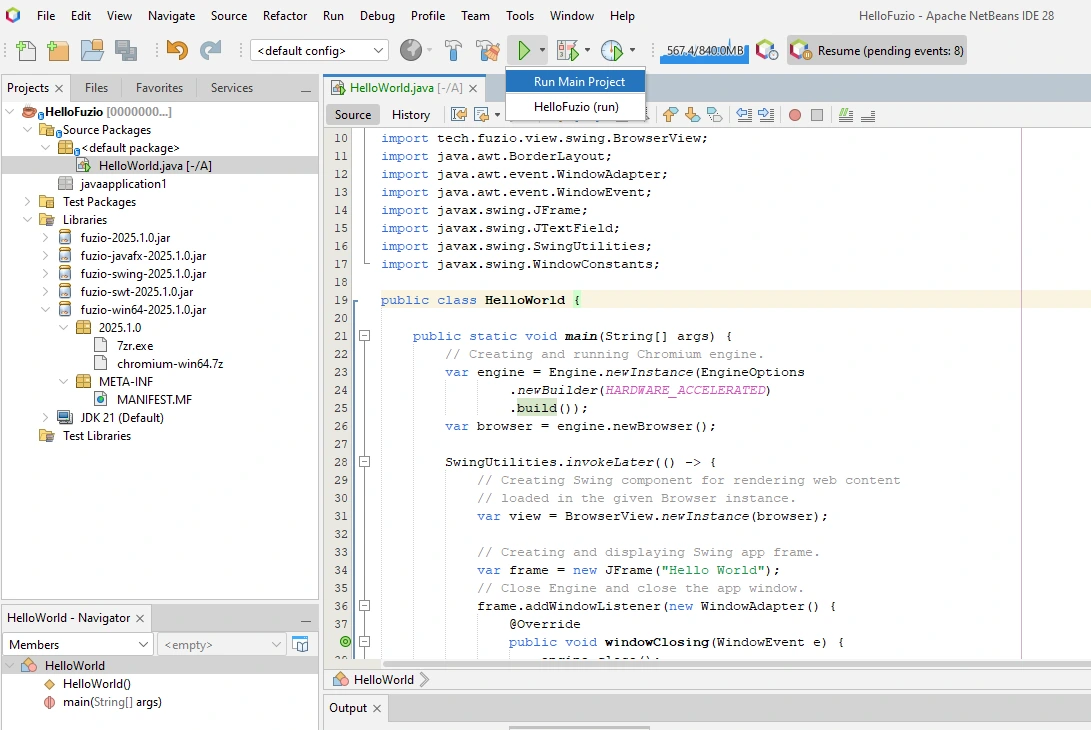Screen dimensions: 1091x730
Task: Click the garbage collection profiler icon
Action: pos(767,50)
